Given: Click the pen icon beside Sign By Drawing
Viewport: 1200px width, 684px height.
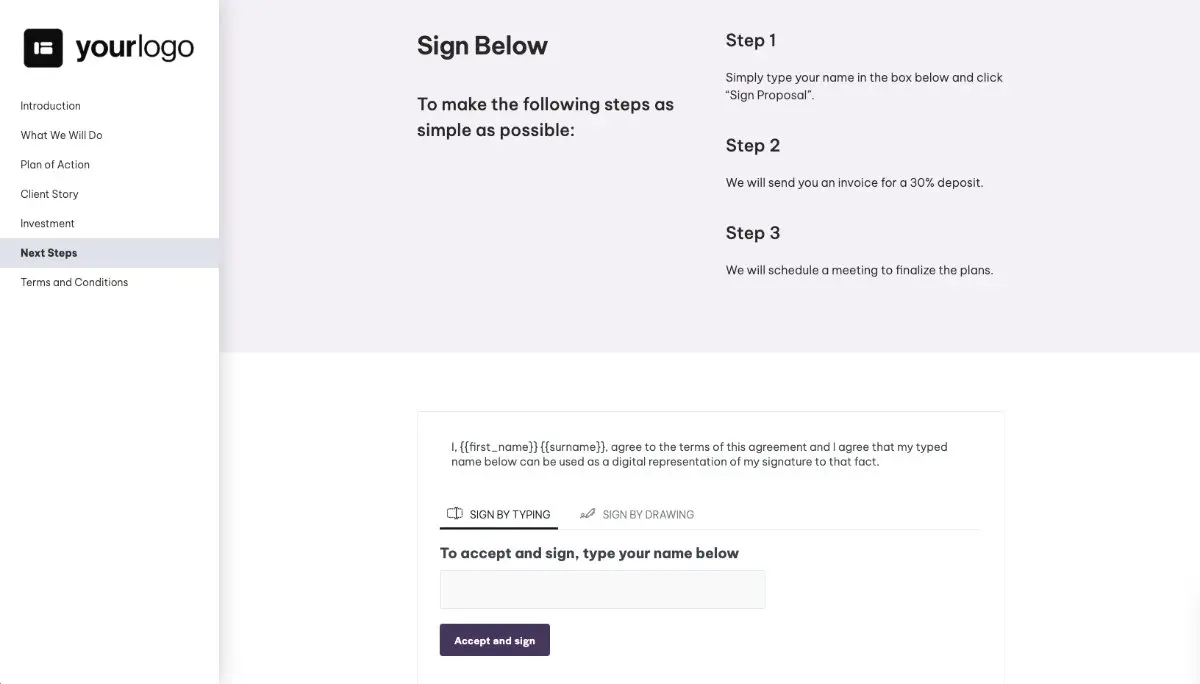Looking at the screenshot, I should pos(587,513).
